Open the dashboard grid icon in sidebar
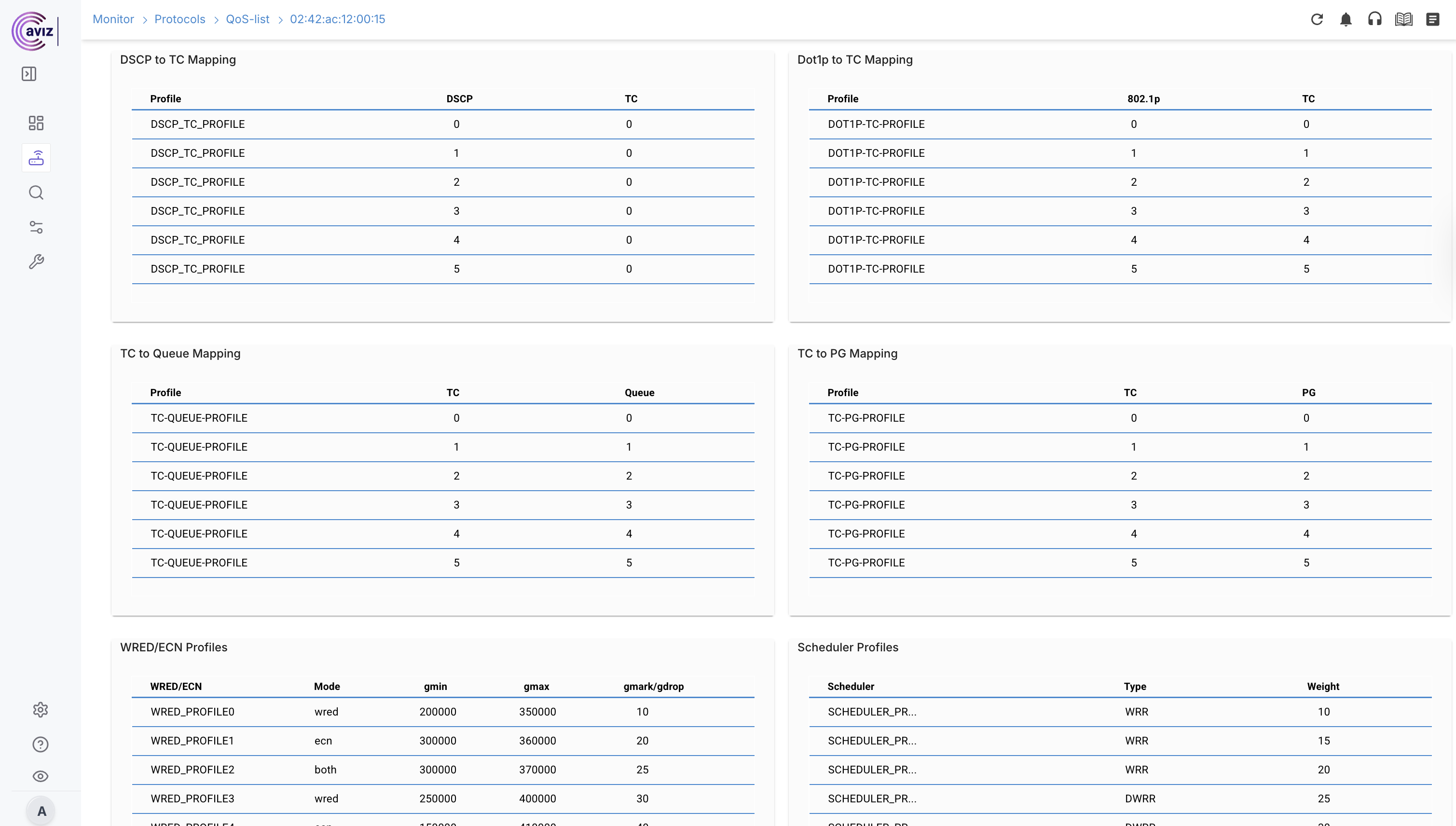This screenshot has height=826, width=1456. 36,123
